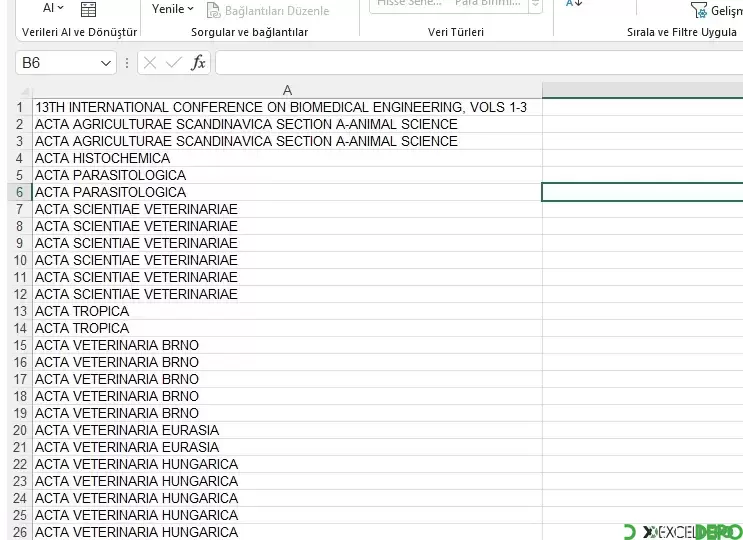This screenshot has width=743, height=540.
Task: Click the fx Insert Function icon
Action: 198,63
